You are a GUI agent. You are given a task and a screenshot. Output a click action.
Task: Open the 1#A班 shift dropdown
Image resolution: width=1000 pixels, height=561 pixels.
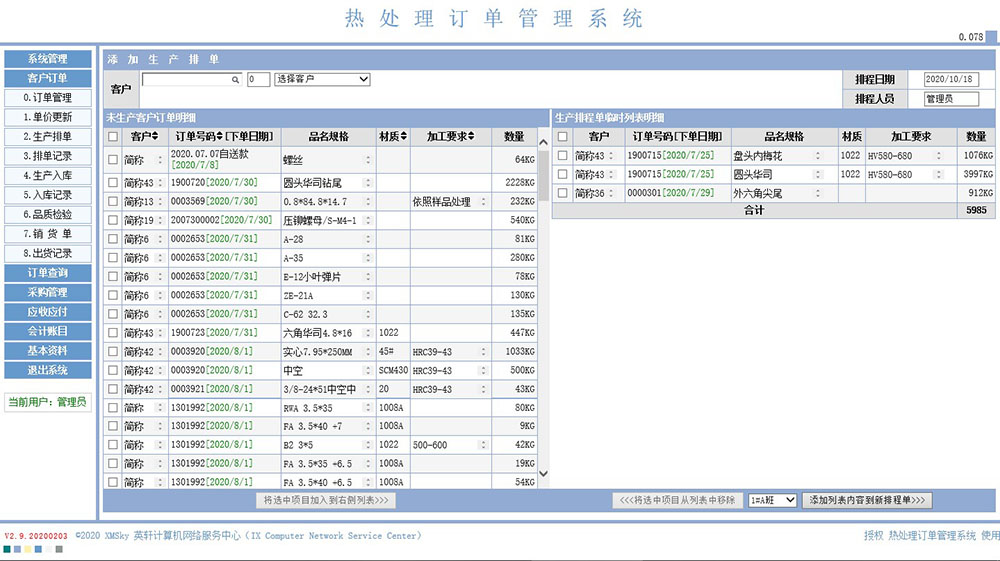point(773,500)
